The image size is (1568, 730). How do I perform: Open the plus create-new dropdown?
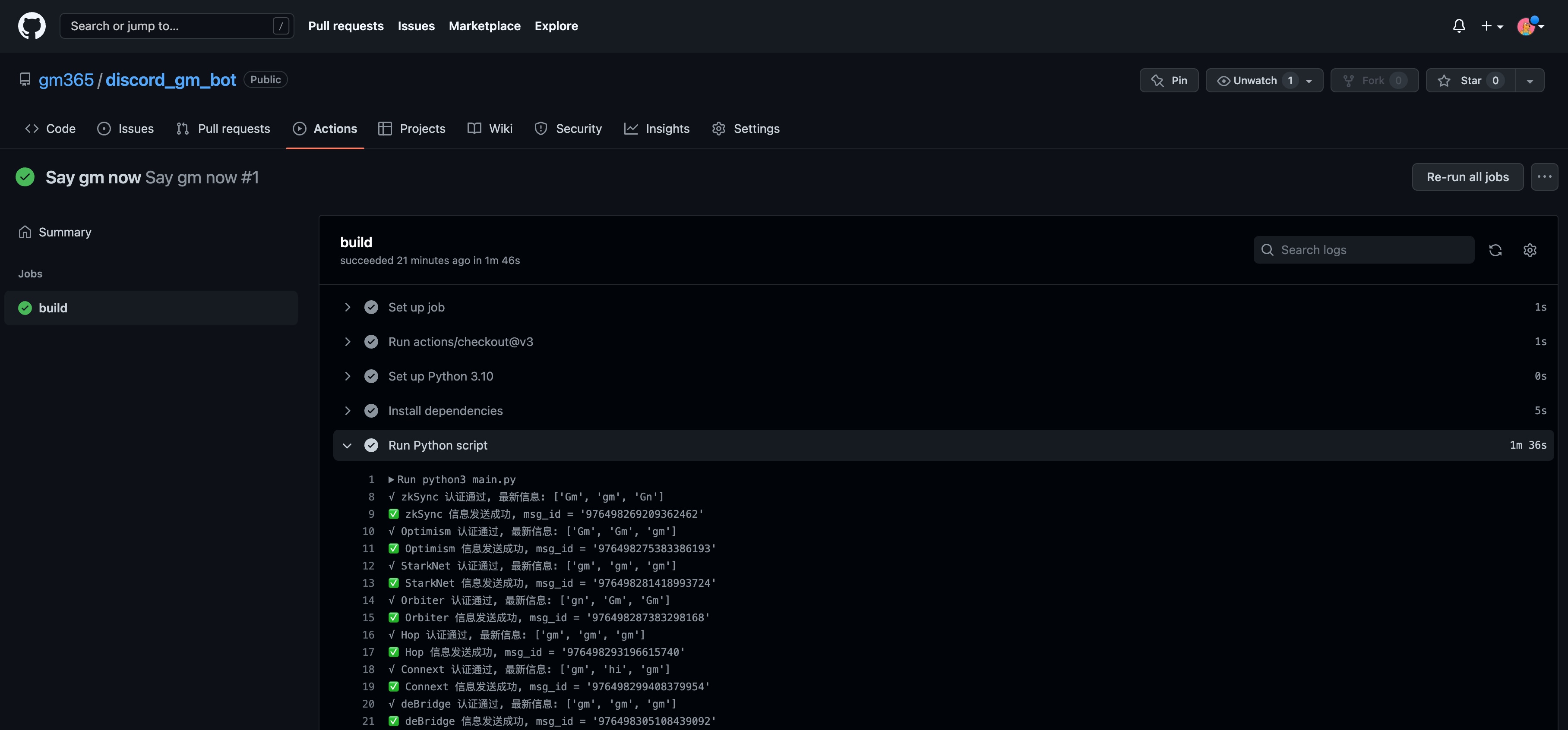(1491, 25)
